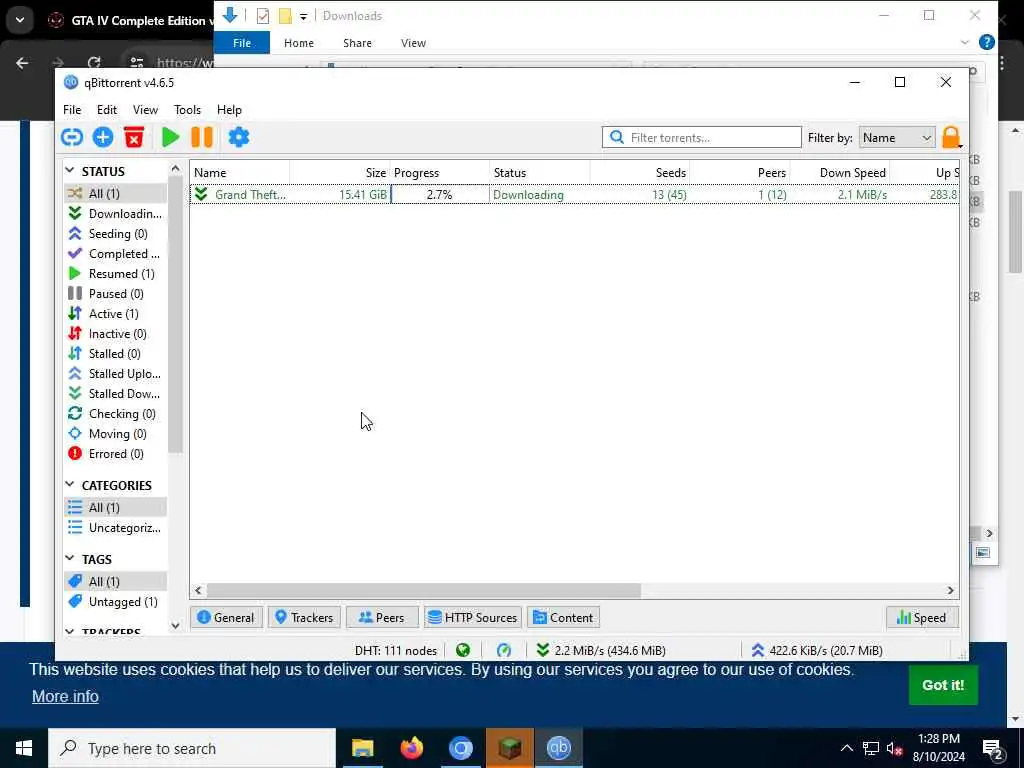Click the green Resume play icon
Image resolution: width=1024 pixels, height=768 pixels.
pyautogui.click(x=170, y=137)
